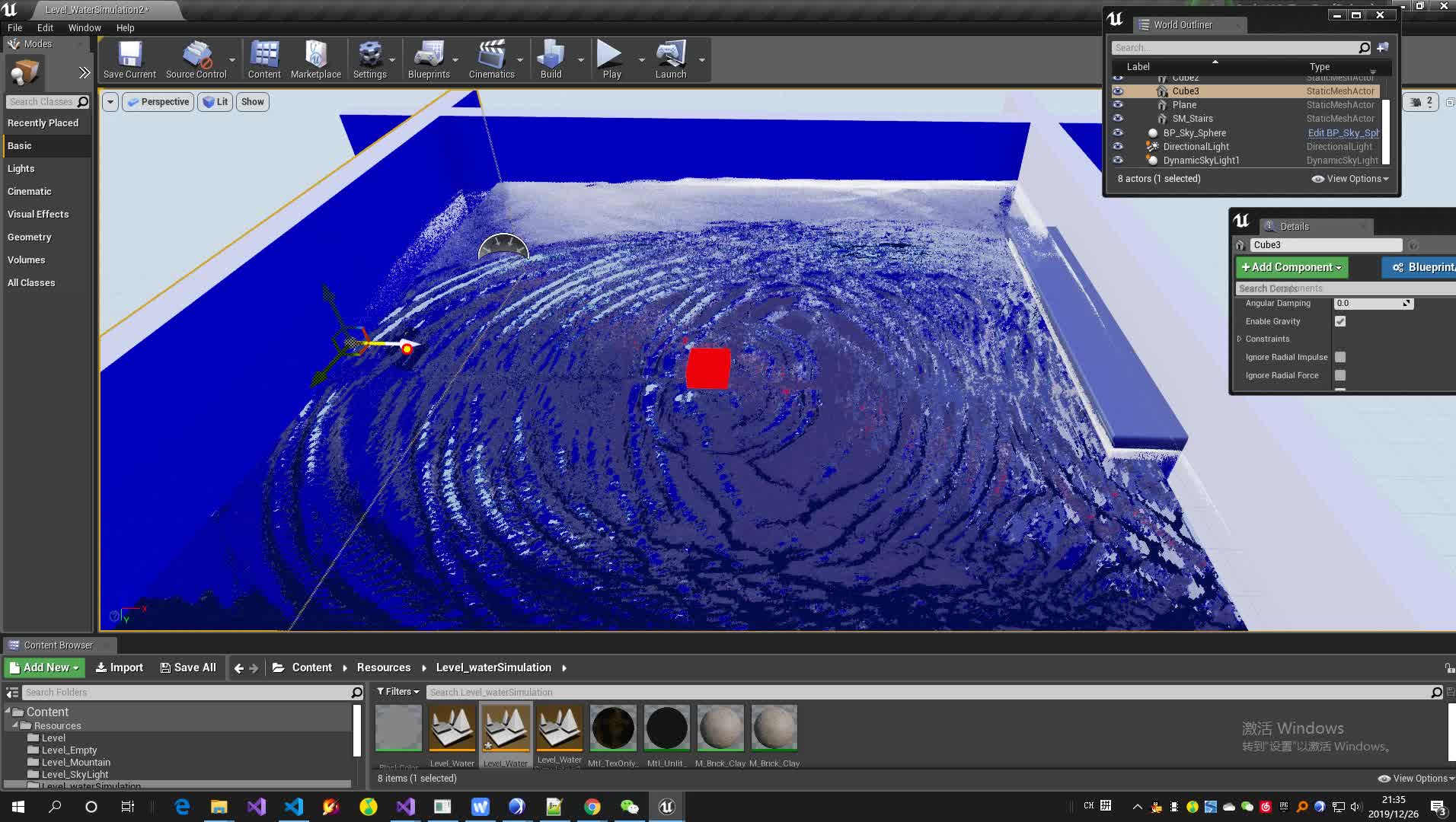Open Source Control toolbar icon
This screenshot has width=1456, height=822.
click(x=196, y=59)
